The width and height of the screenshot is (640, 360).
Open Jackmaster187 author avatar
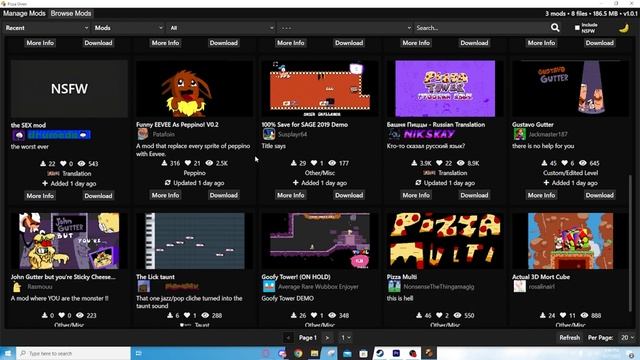tap(519, 134)
